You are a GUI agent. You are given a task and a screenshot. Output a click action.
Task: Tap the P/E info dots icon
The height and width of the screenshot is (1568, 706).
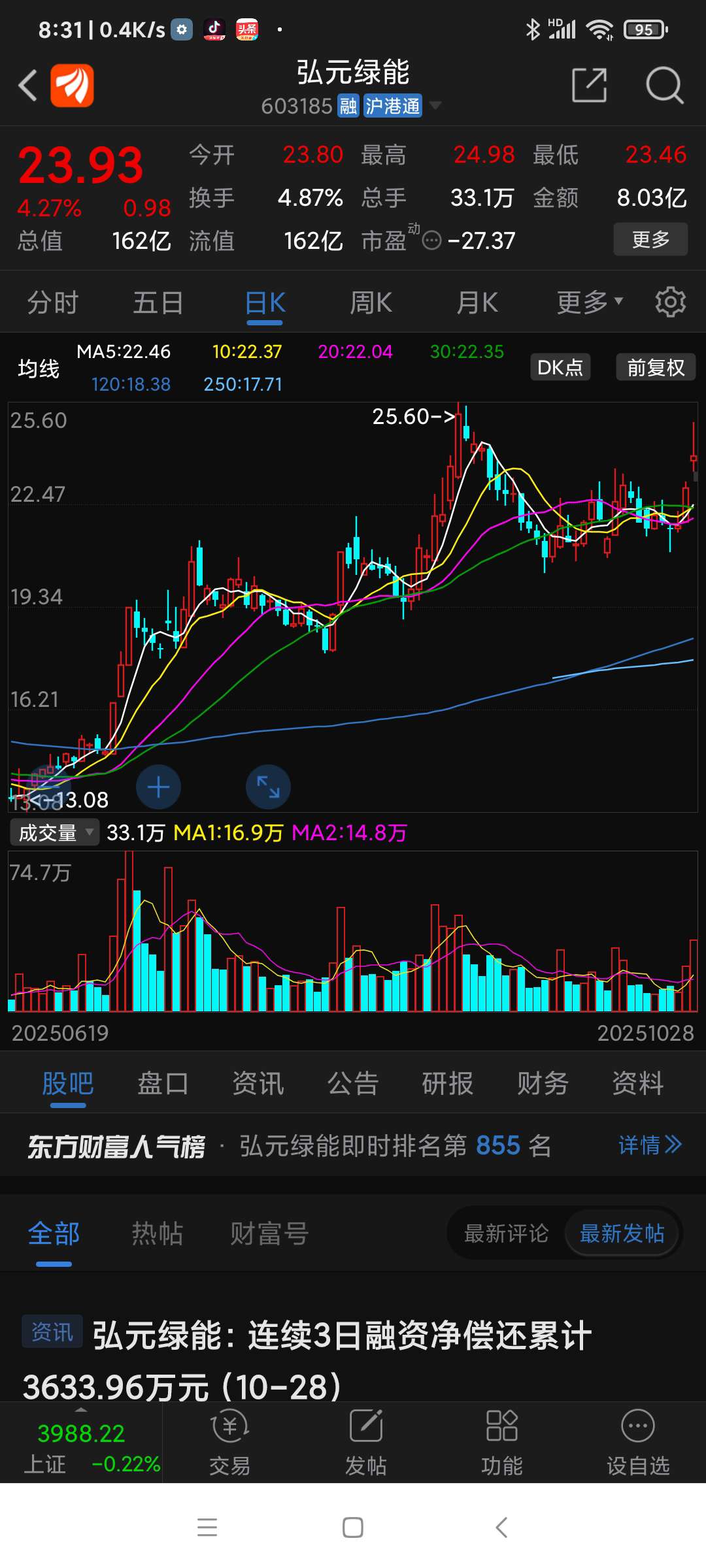click(431, 241)
